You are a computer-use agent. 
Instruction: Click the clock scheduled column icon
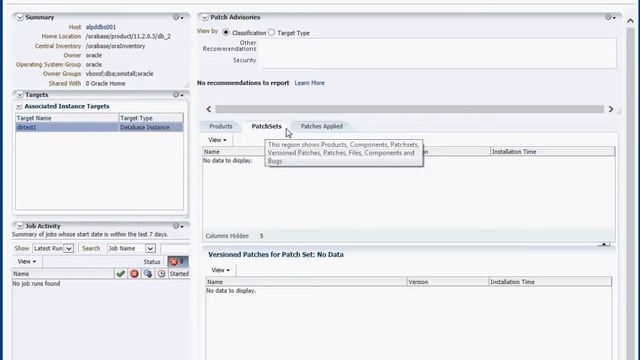coord(162,274)
